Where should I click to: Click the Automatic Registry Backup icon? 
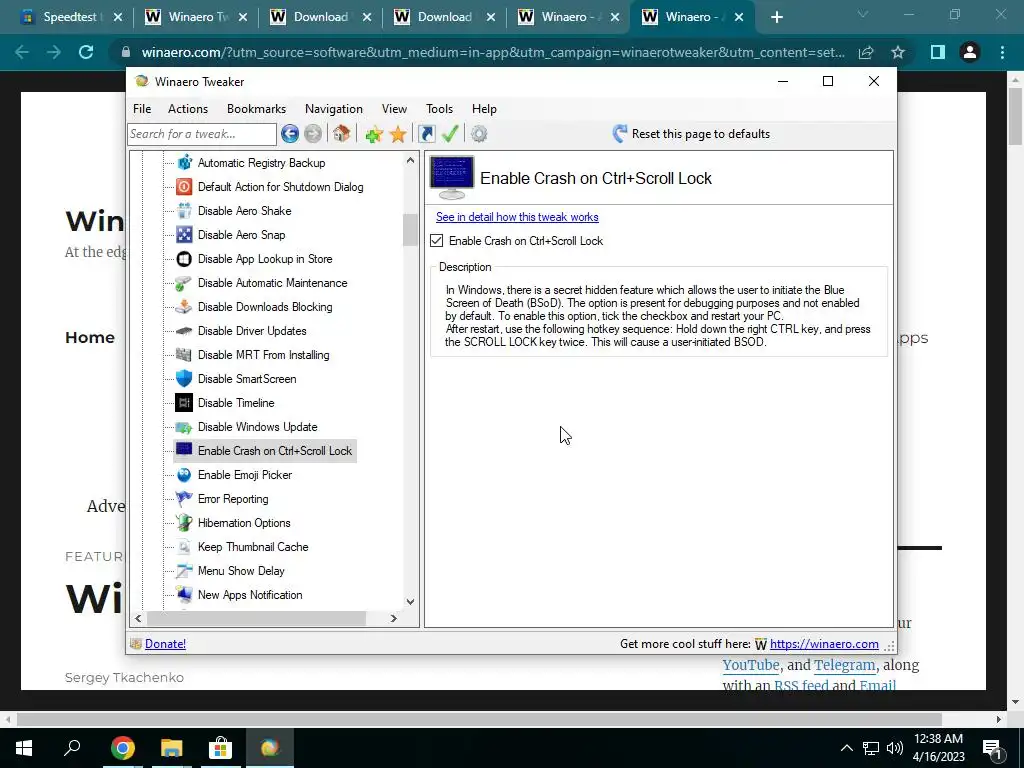click(x=184, y=163)
